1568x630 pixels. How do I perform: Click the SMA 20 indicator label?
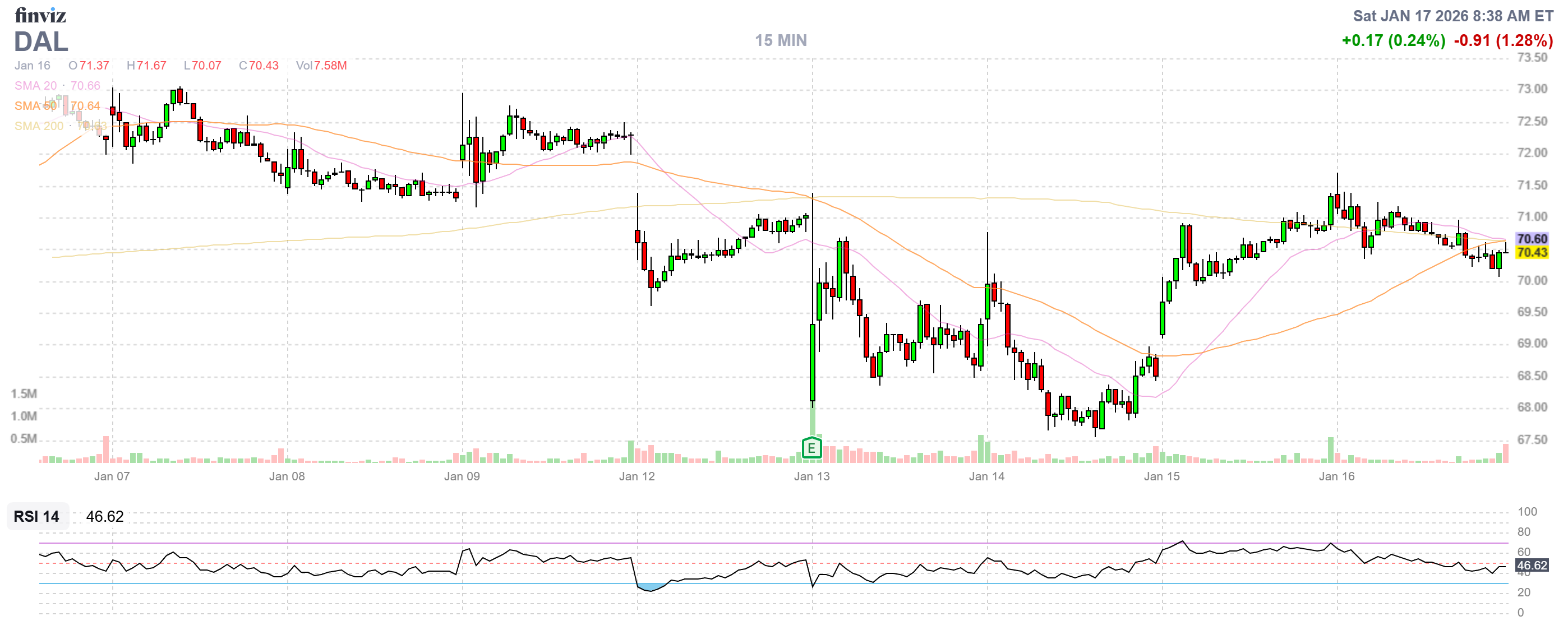(35, 86)
